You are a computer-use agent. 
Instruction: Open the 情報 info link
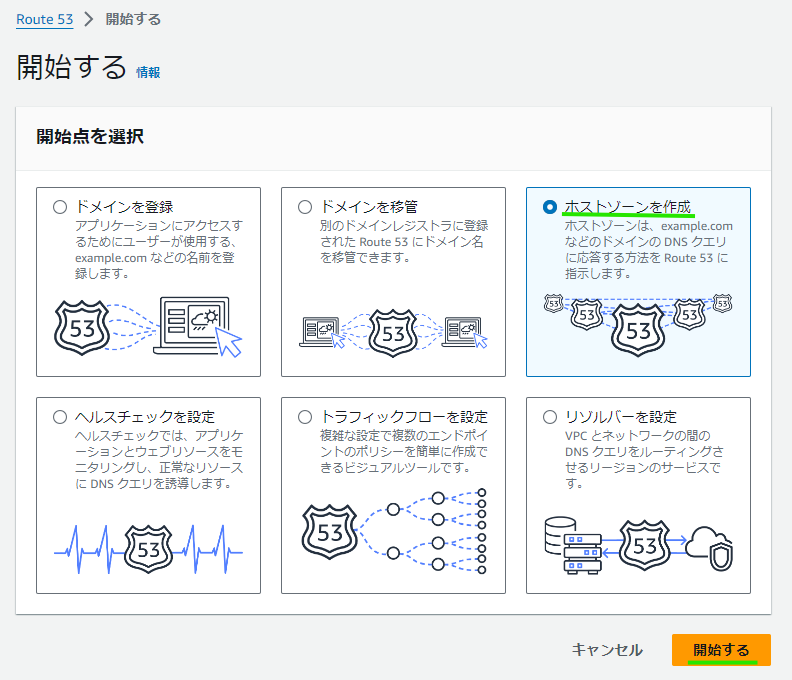(148, 72)
